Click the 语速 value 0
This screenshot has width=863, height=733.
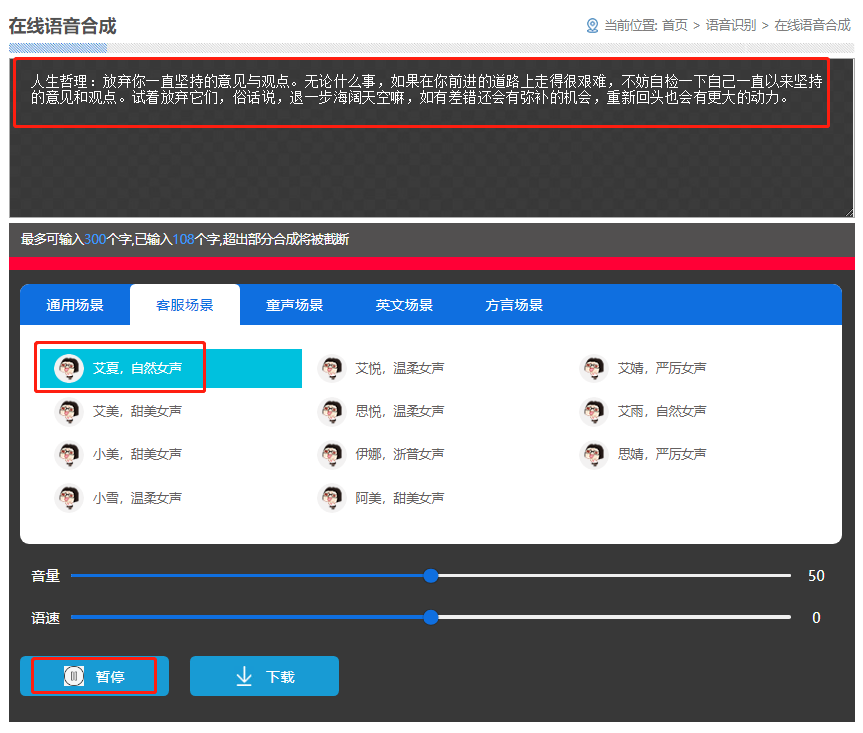tap(816, 617)
